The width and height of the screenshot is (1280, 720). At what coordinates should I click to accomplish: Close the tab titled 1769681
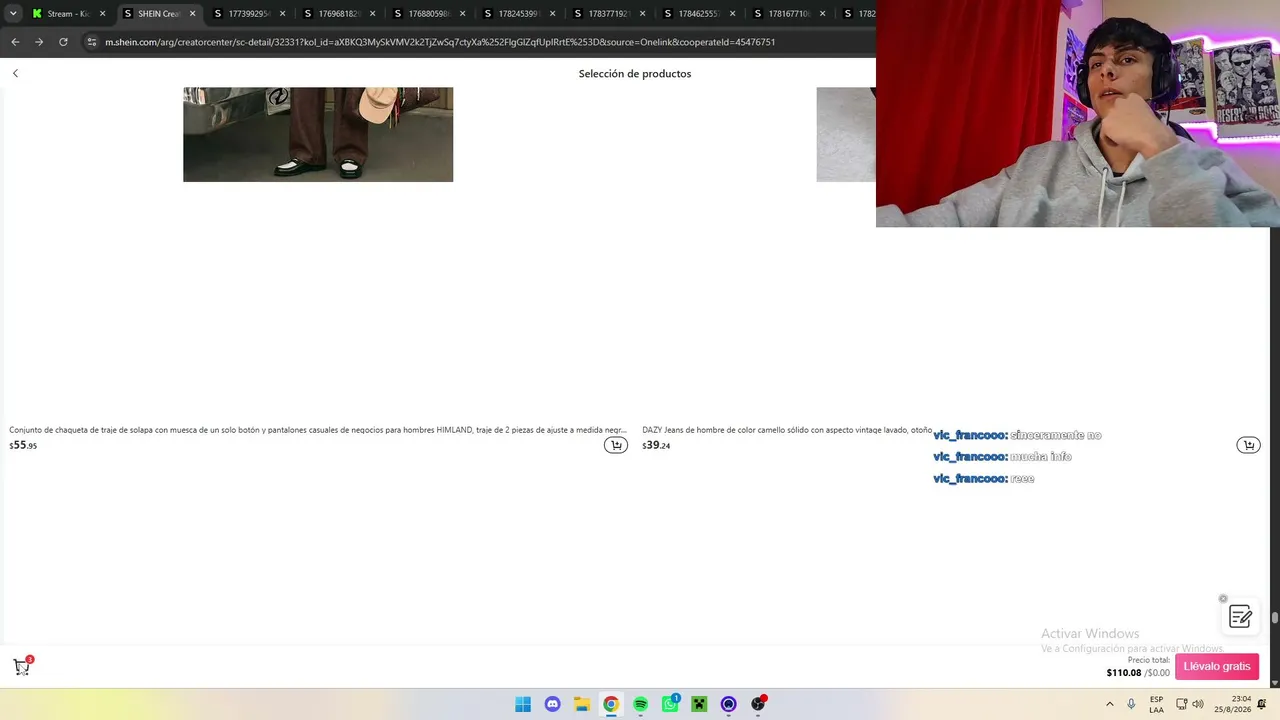(x=372, y=14)
